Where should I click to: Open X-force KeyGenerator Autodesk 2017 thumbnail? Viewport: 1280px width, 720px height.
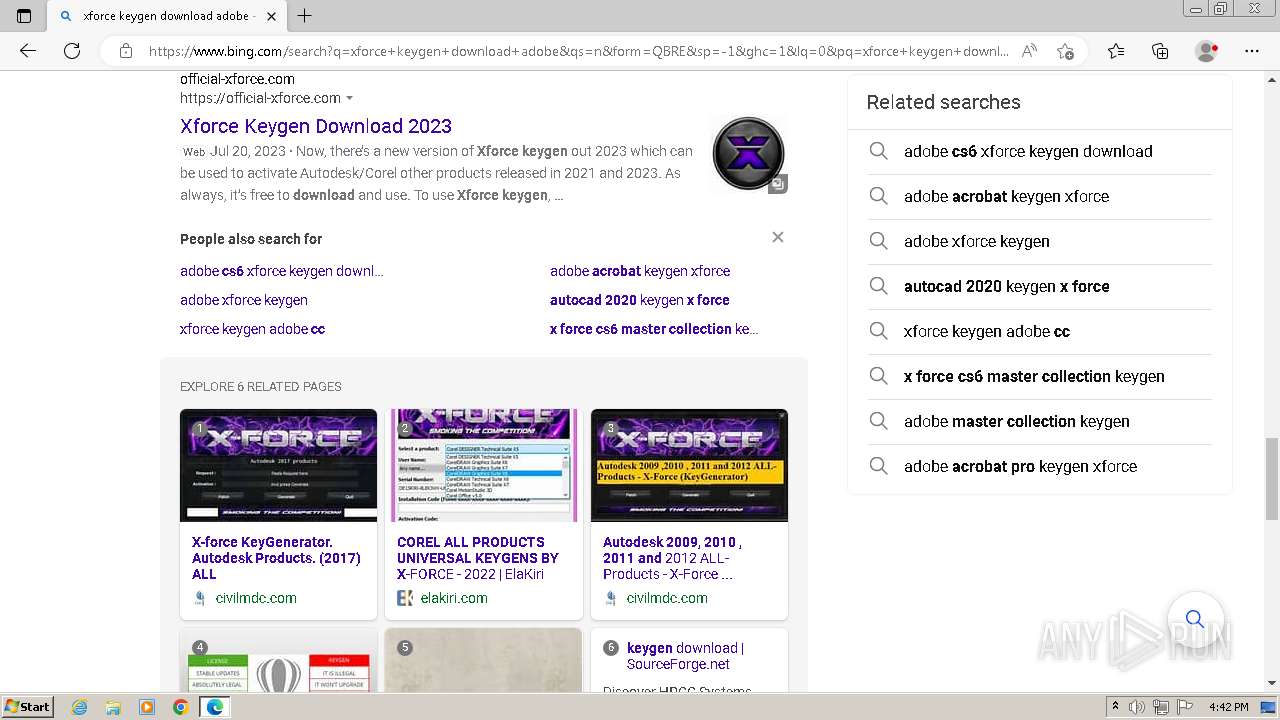(278, 465)
